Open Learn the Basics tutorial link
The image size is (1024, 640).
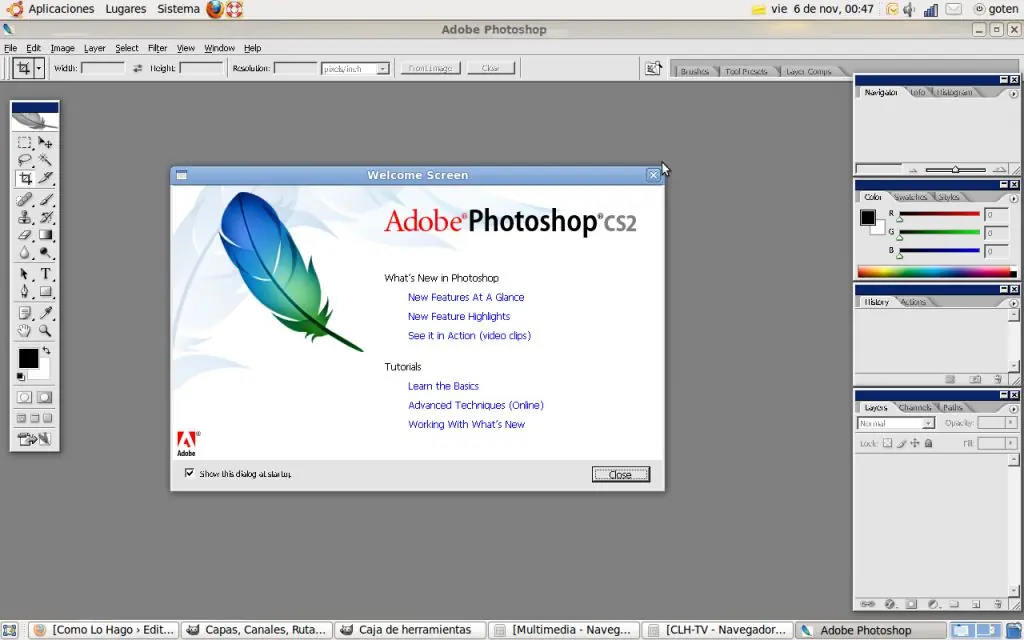pos(443,386)
